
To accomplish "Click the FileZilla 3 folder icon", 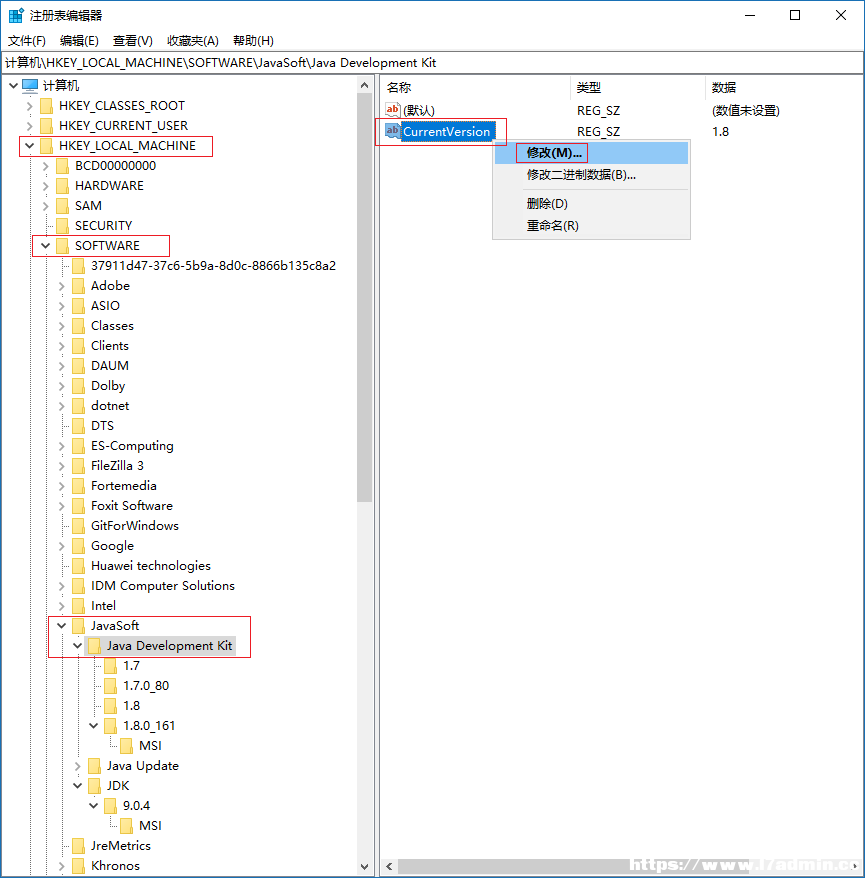I will pos(79,466).
